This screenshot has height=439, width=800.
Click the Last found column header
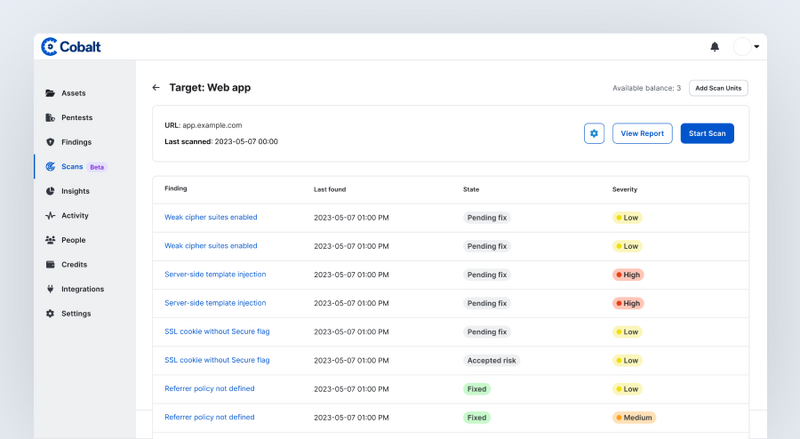pos(330,189)
